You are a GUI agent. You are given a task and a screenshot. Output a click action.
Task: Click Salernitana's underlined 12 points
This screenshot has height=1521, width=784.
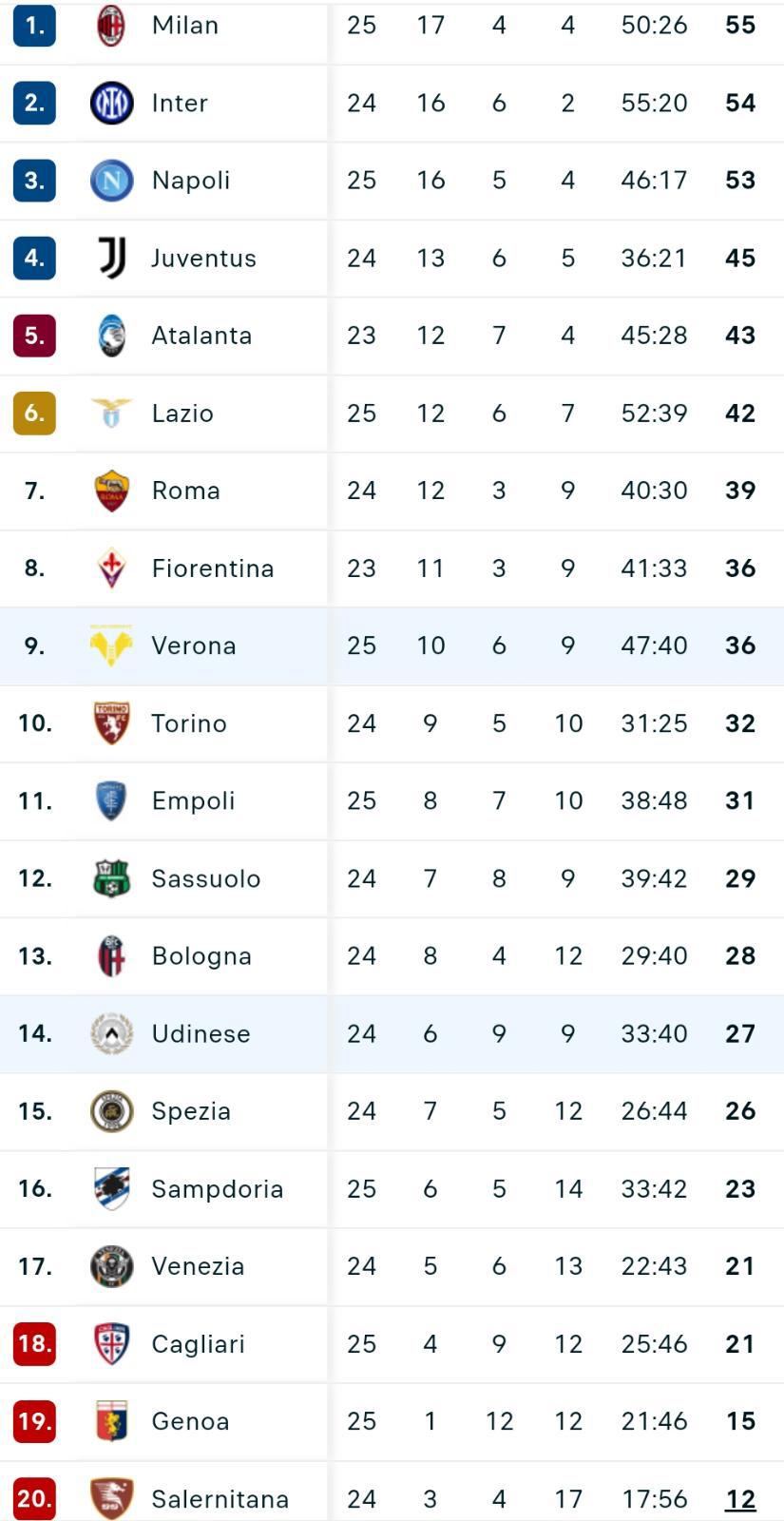pyautogui.click(x=740, y=1499)
